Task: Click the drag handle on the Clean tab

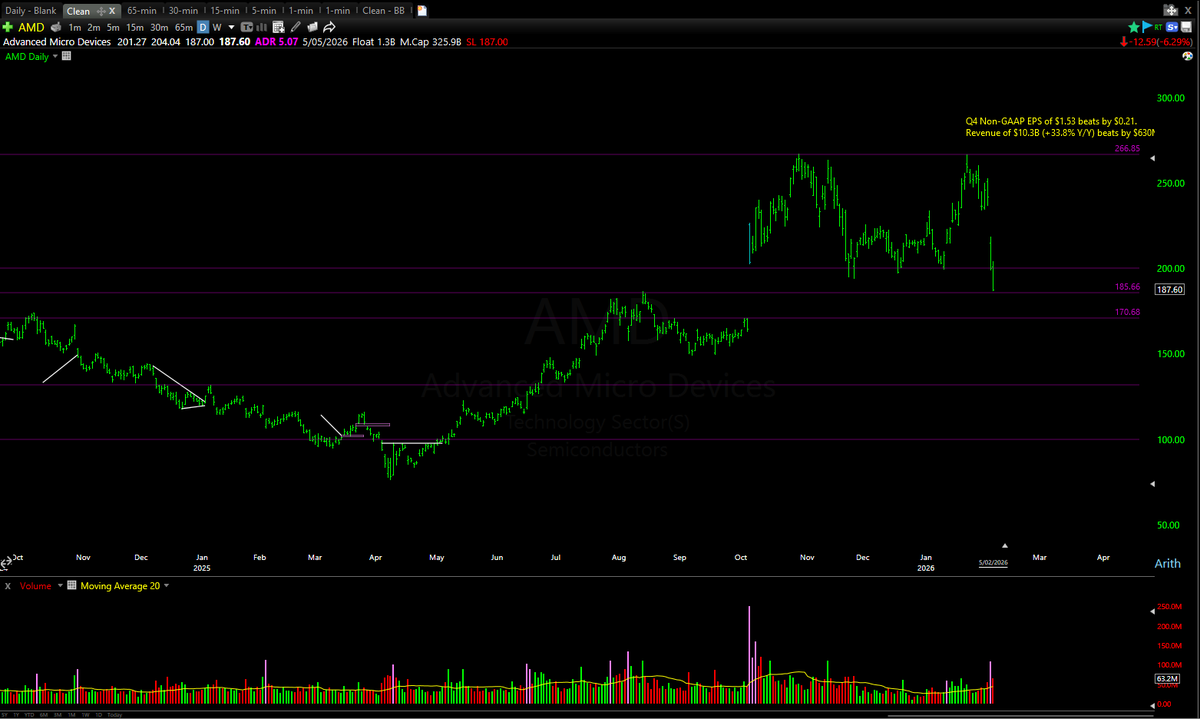Action: tap(100, 11)
